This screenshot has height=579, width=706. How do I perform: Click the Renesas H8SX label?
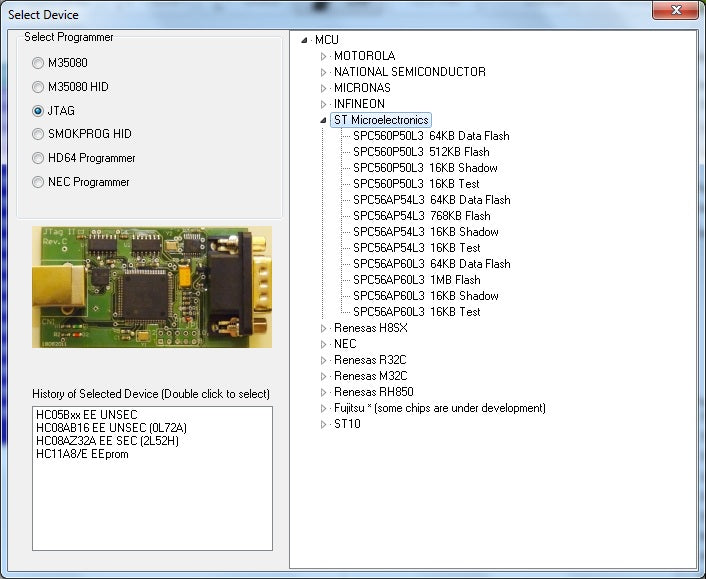pyautogui.click(x=371, y=328)
